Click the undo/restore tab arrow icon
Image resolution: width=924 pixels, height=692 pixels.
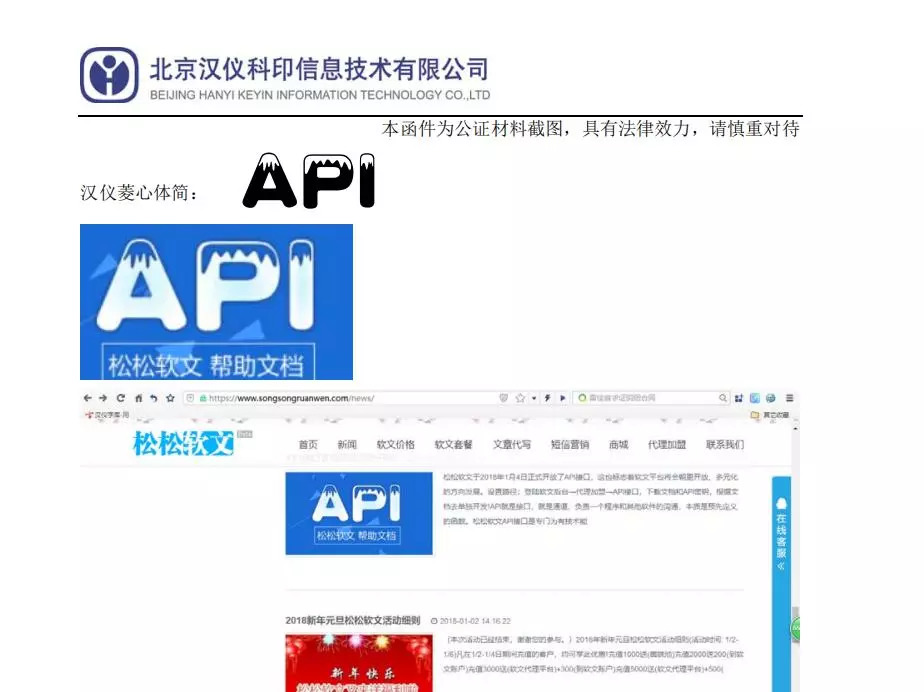154,398
